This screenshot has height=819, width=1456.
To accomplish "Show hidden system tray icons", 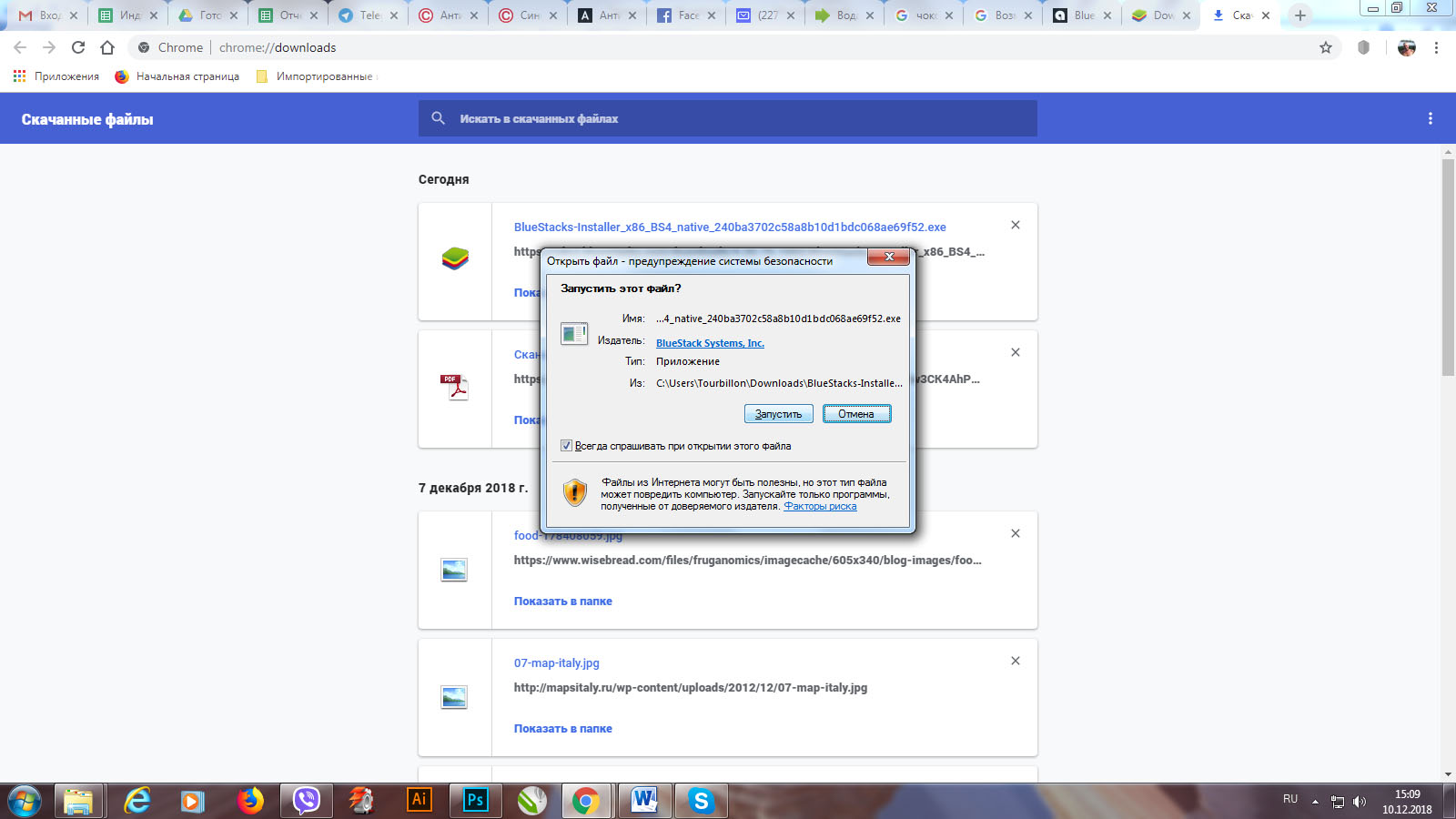I will (1315, 801).
